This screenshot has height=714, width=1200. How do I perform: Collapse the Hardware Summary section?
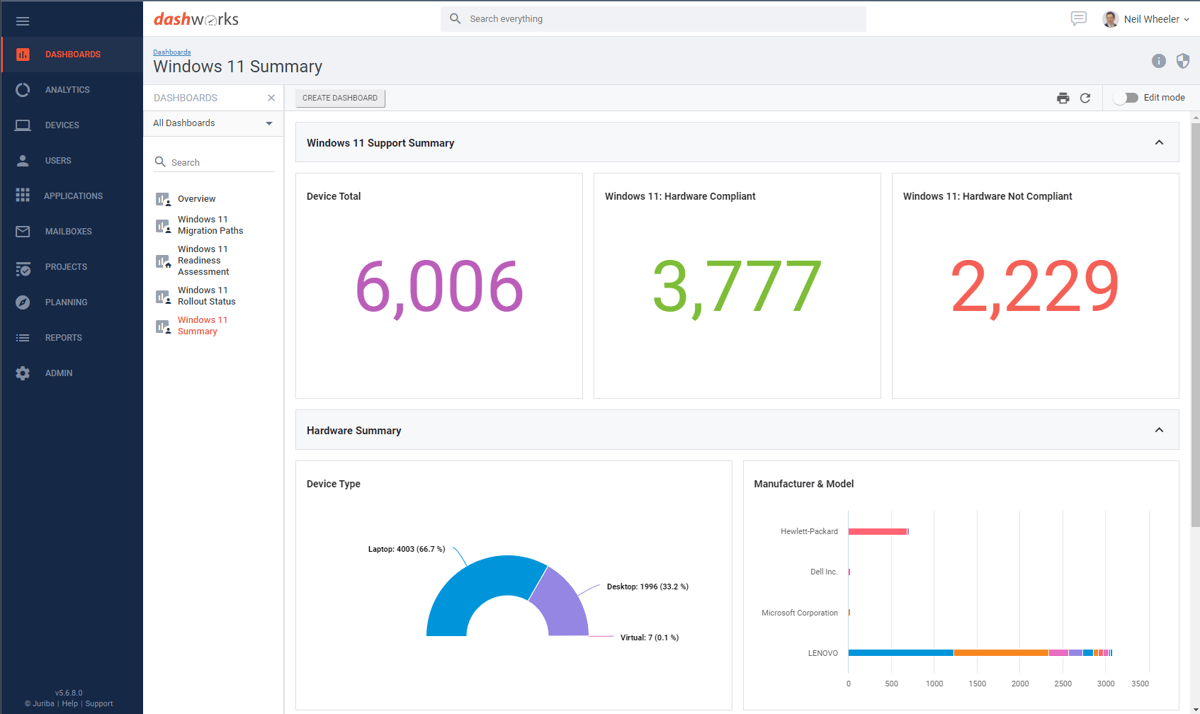click(x=1159, y=430)
